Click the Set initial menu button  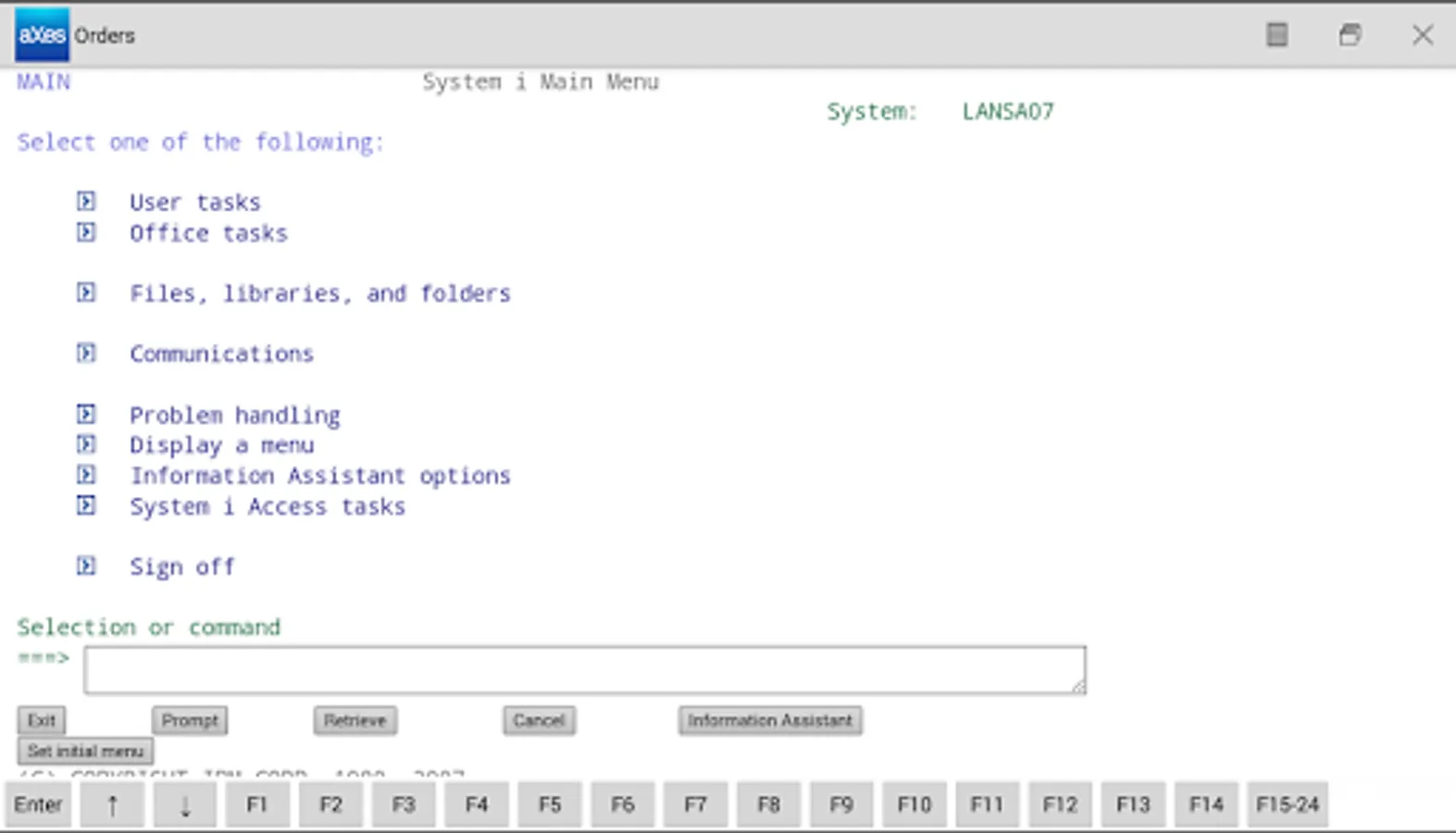pyautogui.click(x=85, y=751)
